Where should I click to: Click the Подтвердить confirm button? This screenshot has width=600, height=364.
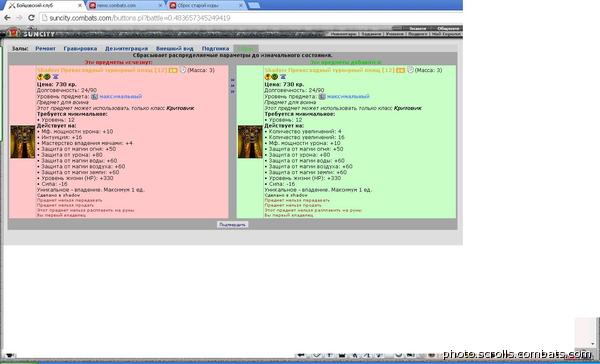point(232,225)
